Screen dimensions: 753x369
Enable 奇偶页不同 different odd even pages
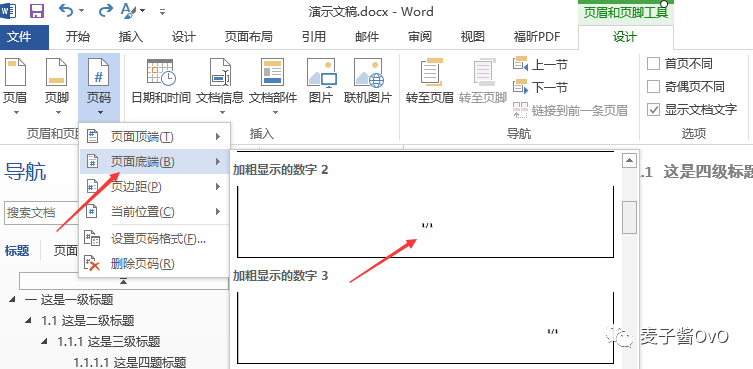(x=654, y=86)
